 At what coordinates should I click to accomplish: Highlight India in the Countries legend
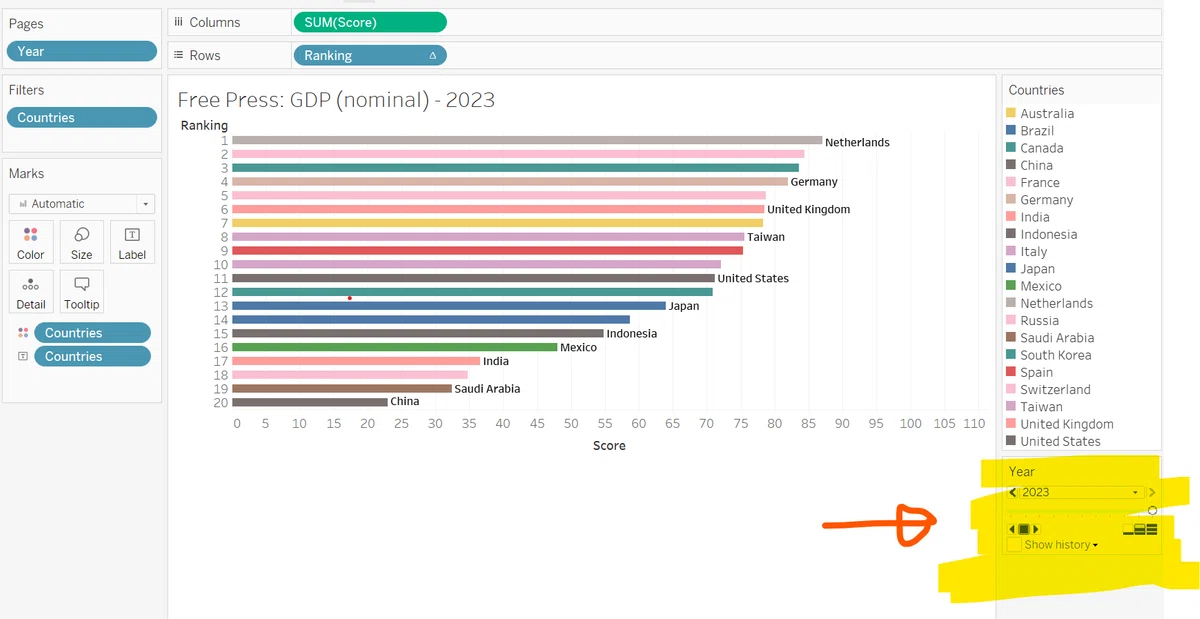(1035, 217)
